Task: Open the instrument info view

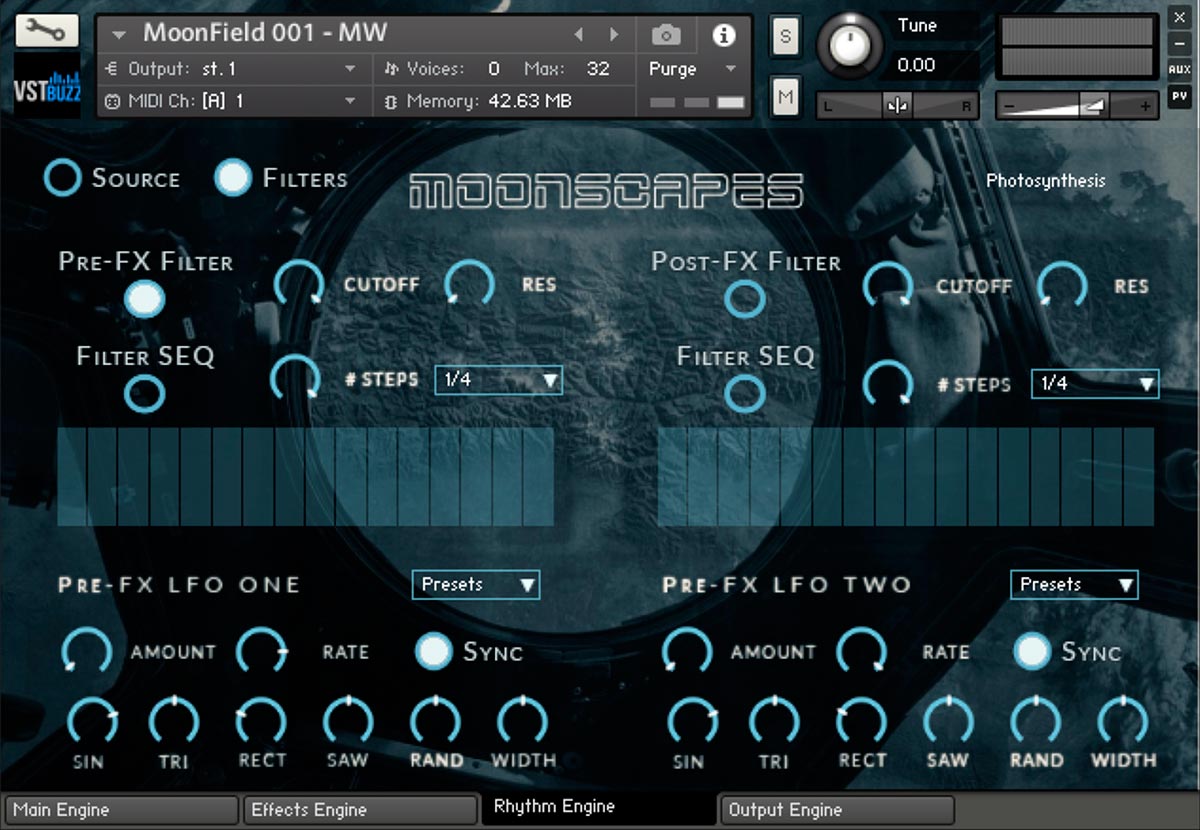Action: click(723, 35)
